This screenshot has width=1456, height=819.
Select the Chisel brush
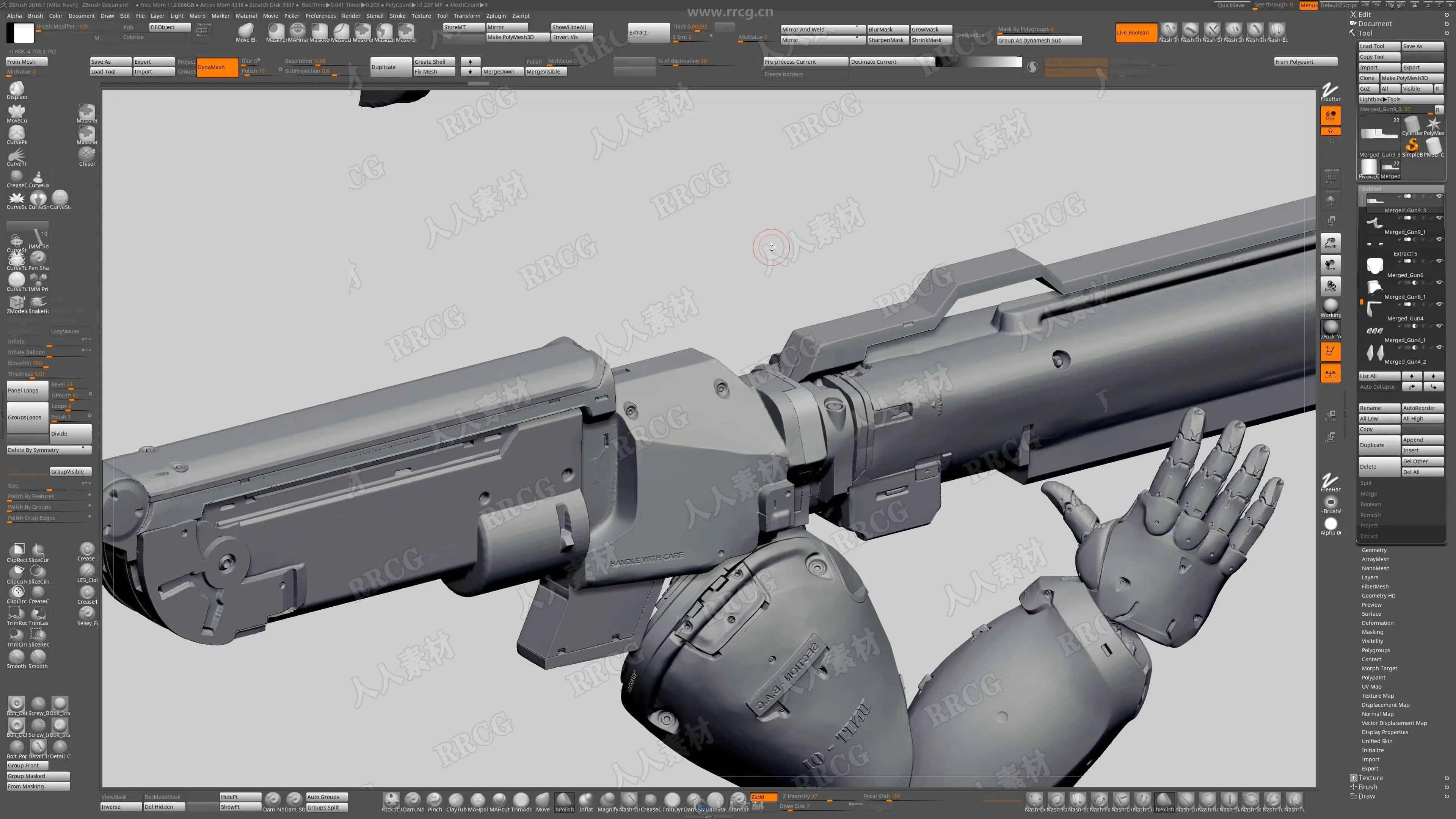[86, 154]
